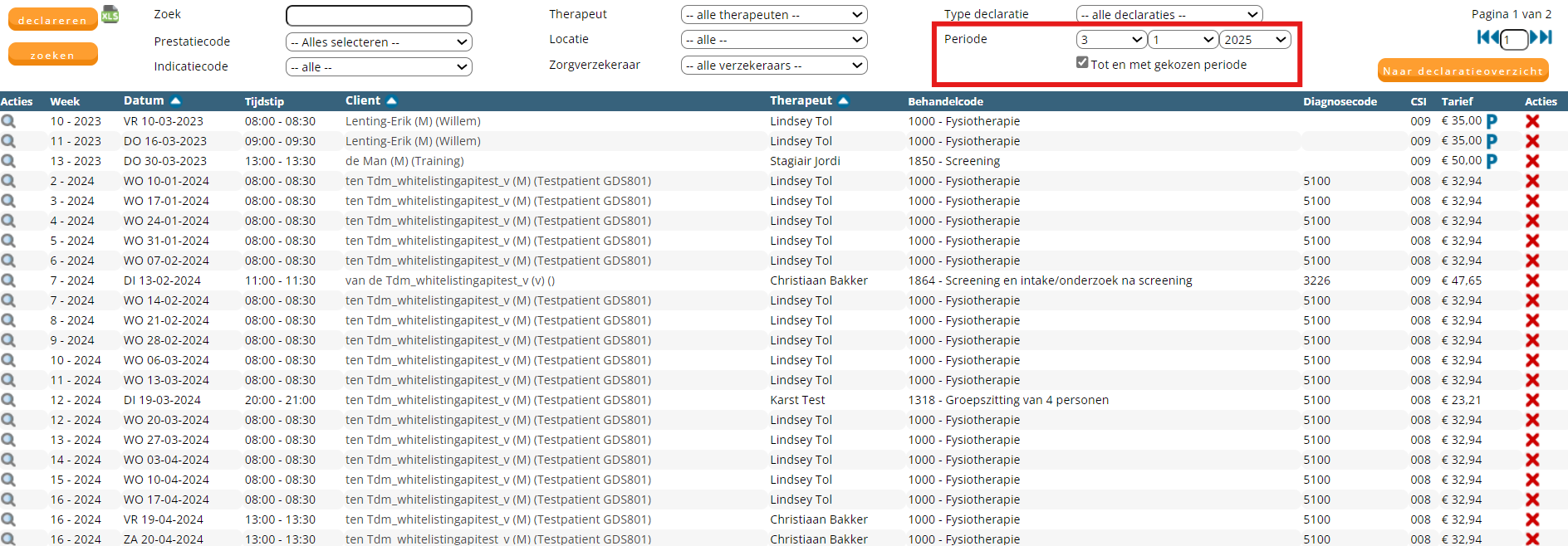
Task: Focus the Zoek text field
Action: pos(379,16)
